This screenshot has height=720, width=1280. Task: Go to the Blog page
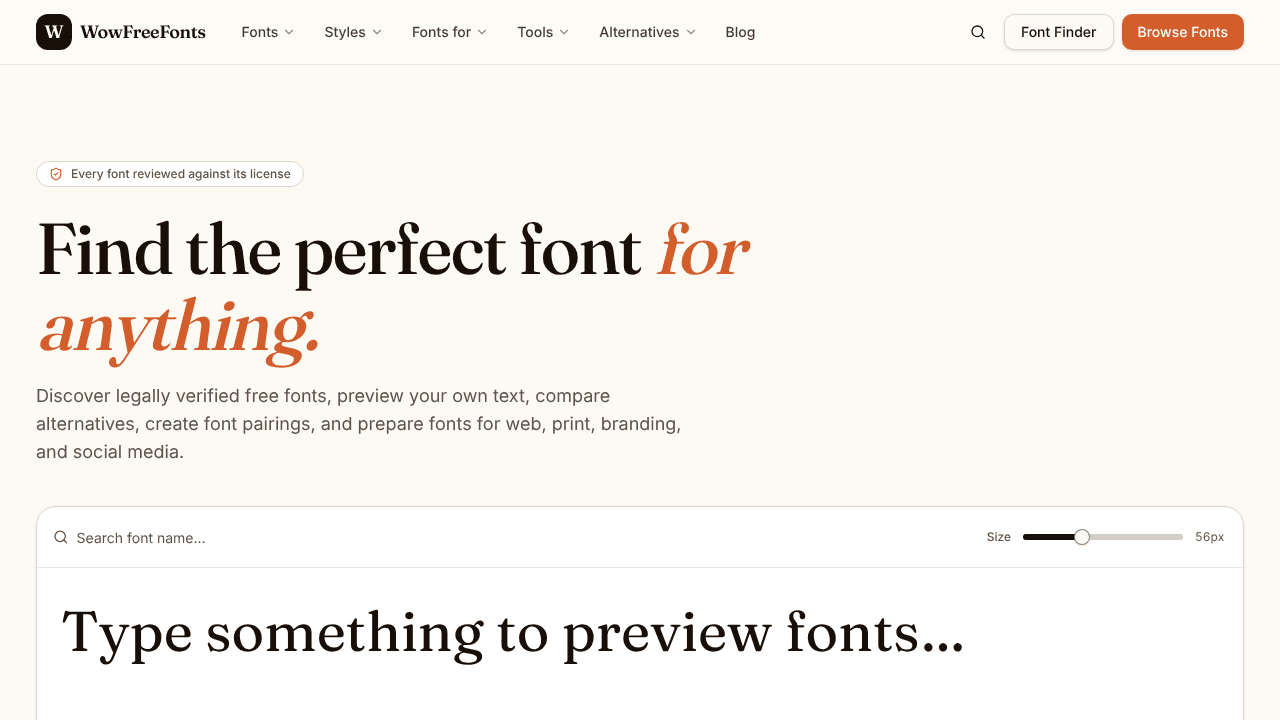click(x=740, y=32)
